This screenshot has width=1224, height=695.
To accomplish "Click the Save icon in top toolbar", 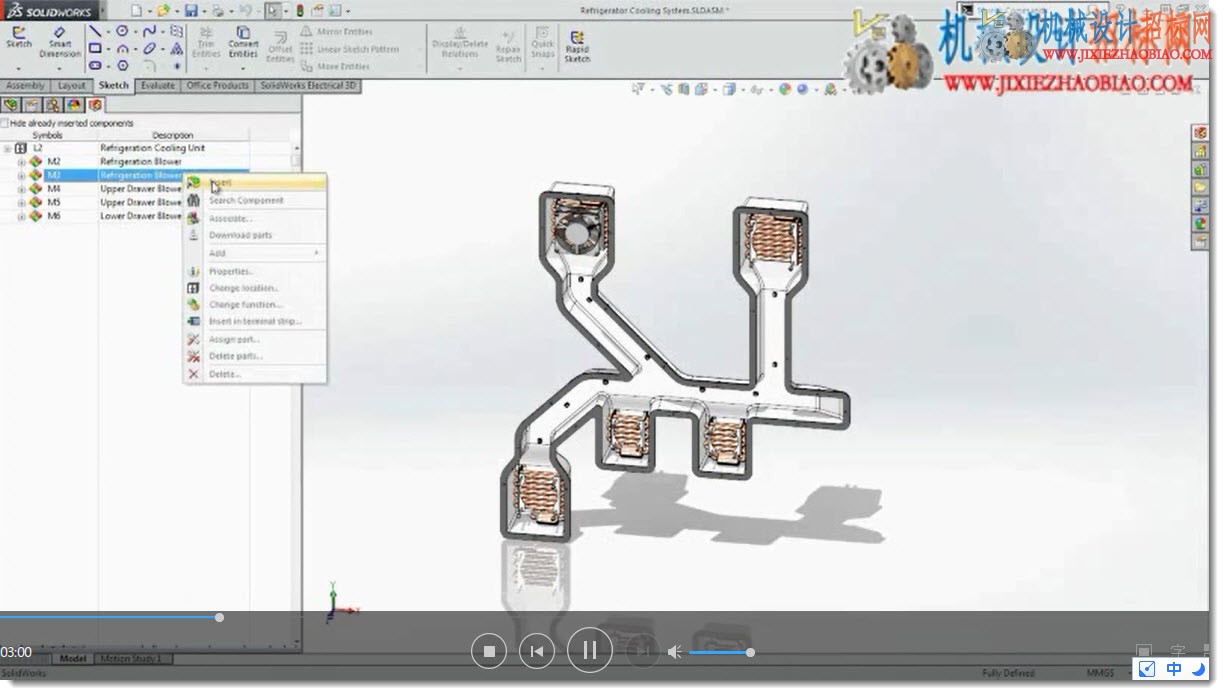I will [190, 11].
